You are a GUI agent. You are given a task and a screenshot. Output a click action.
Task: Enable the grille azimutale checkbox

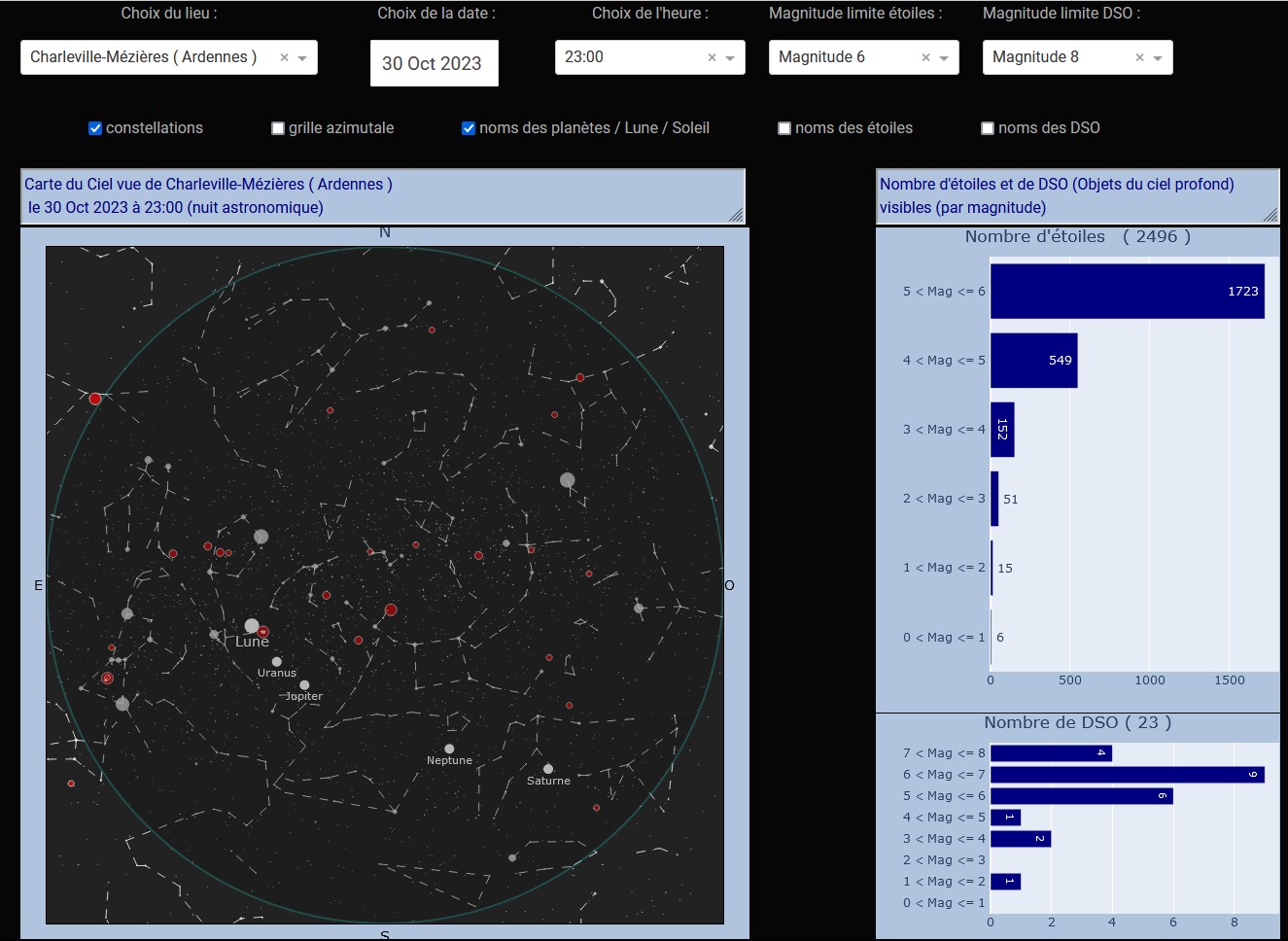pyautogui.click(x=278, y=128)
